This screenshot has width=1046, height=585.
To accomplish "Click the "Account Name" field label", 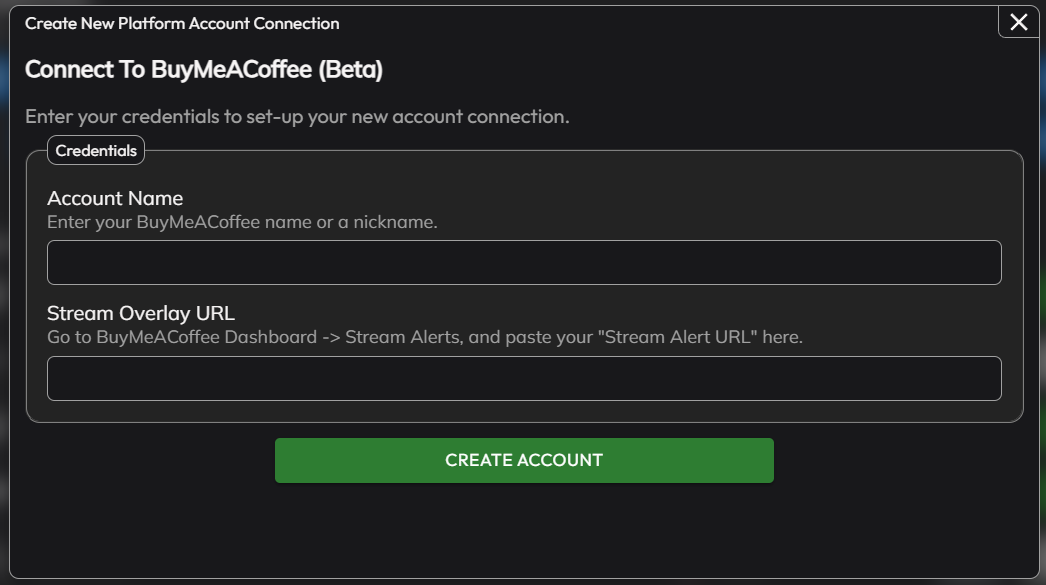I will [x=115, y=198].
